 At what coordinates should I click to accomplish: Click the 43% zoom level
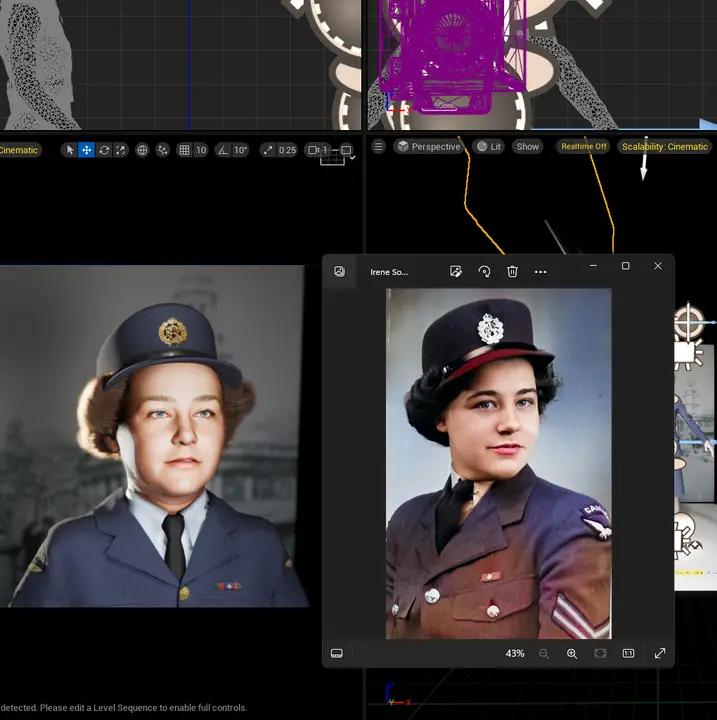515,653
